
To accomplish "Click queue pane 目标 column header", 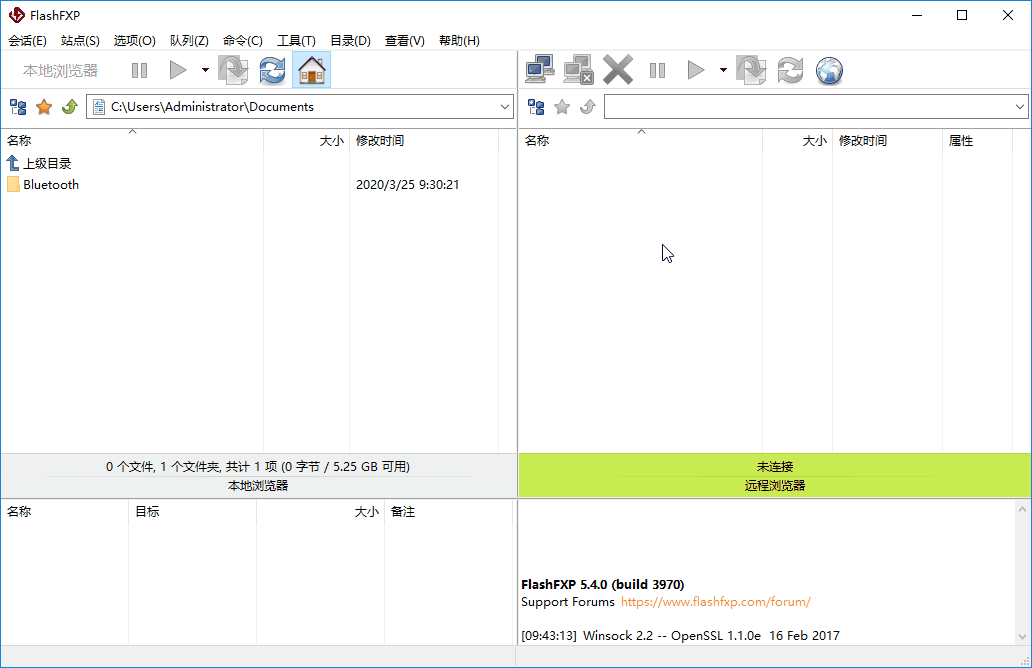I will coord(192,511).
